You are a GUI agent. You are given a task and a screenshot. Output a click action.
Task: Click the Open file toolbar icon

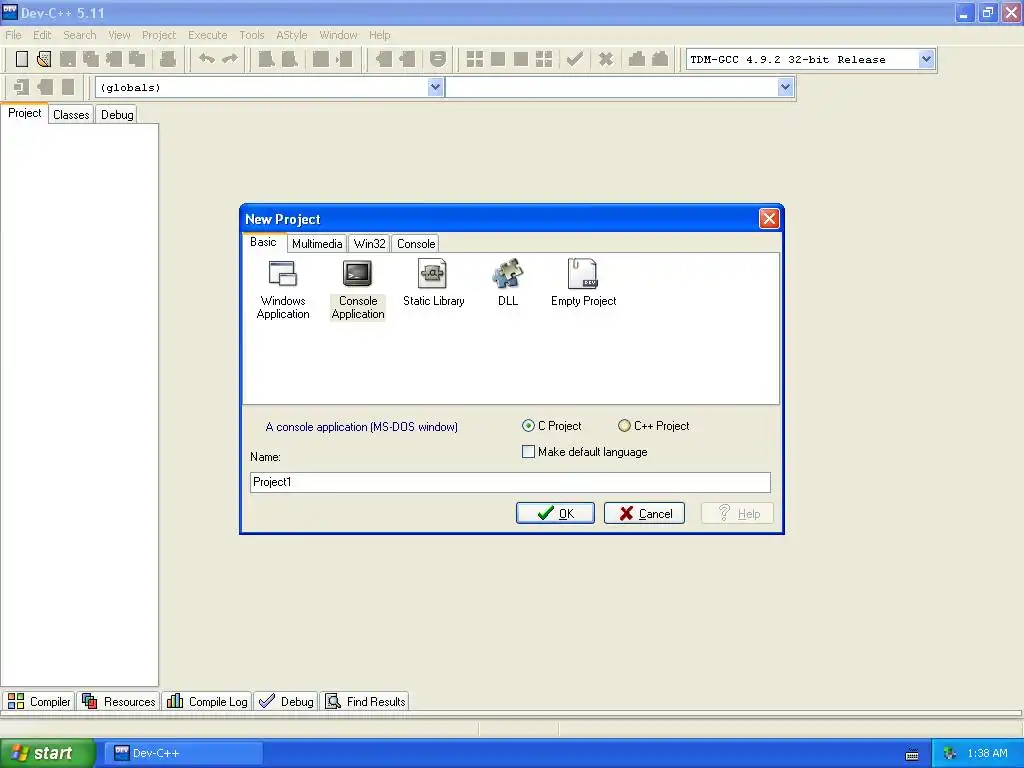tap(44, 59)
